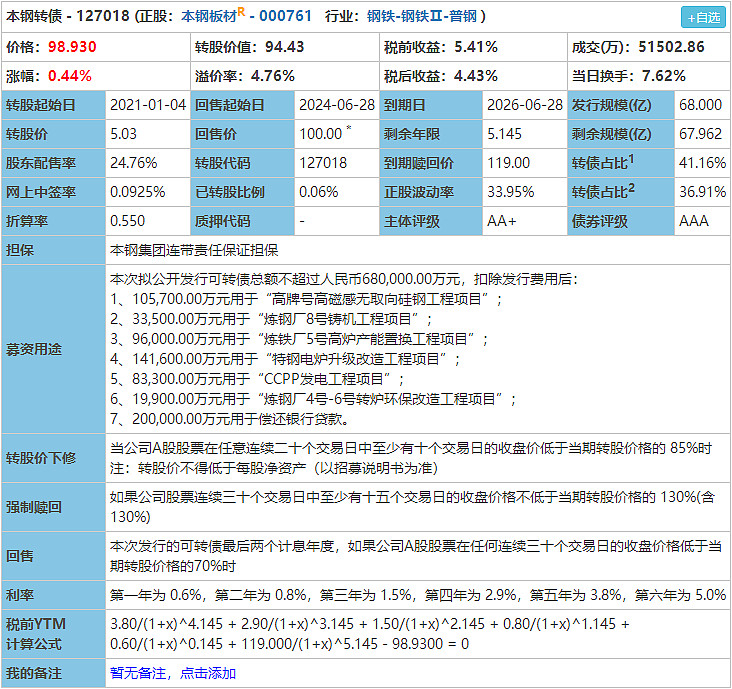732x689 pixels.
Task: Click the 回售价 value 100.00
Action: (x=320, y=134)
